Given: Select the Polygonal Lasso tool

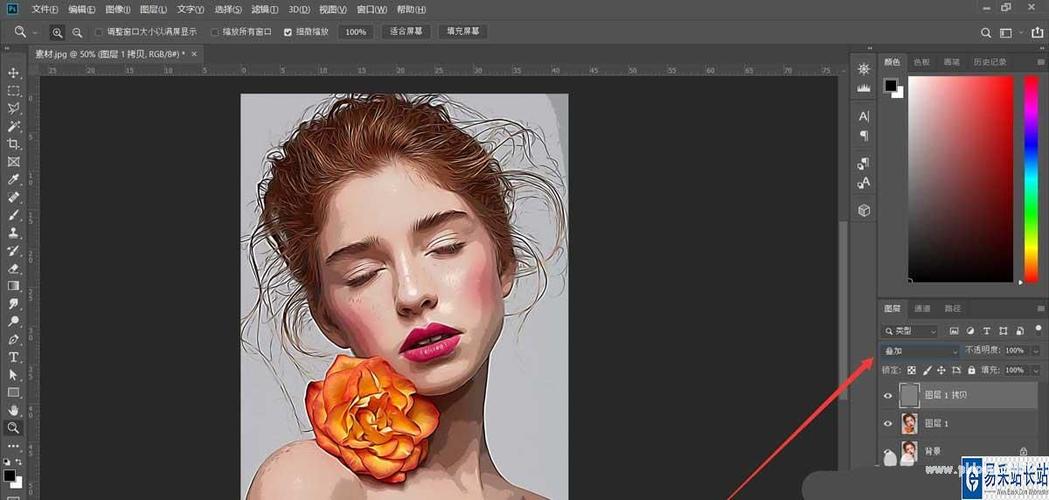Looking at the screenshot, I should pyautogui.click(x=13, y=108).
